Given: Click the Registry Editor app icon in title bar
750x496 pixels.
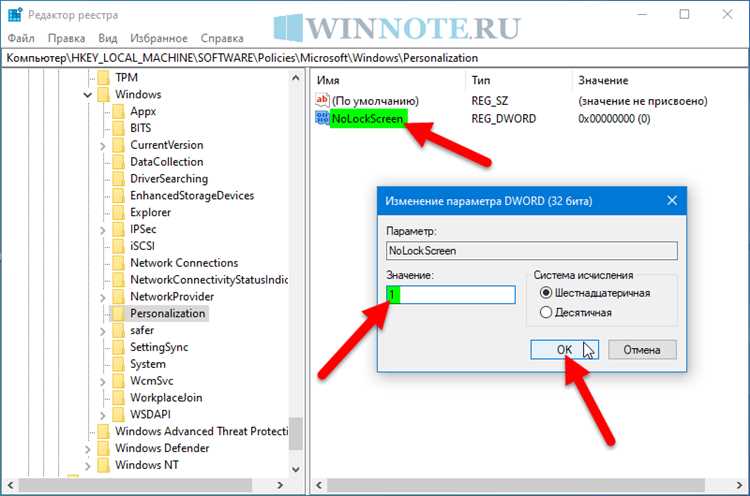Looking at the screenshot, I should (15, 14).
